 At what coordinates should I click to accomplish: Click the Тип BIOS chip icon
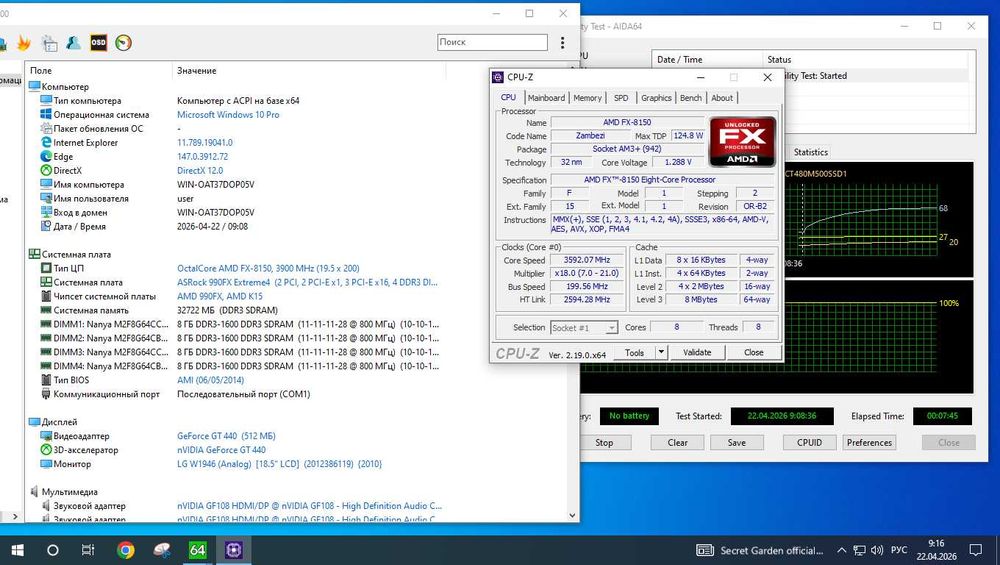[46, 379]
